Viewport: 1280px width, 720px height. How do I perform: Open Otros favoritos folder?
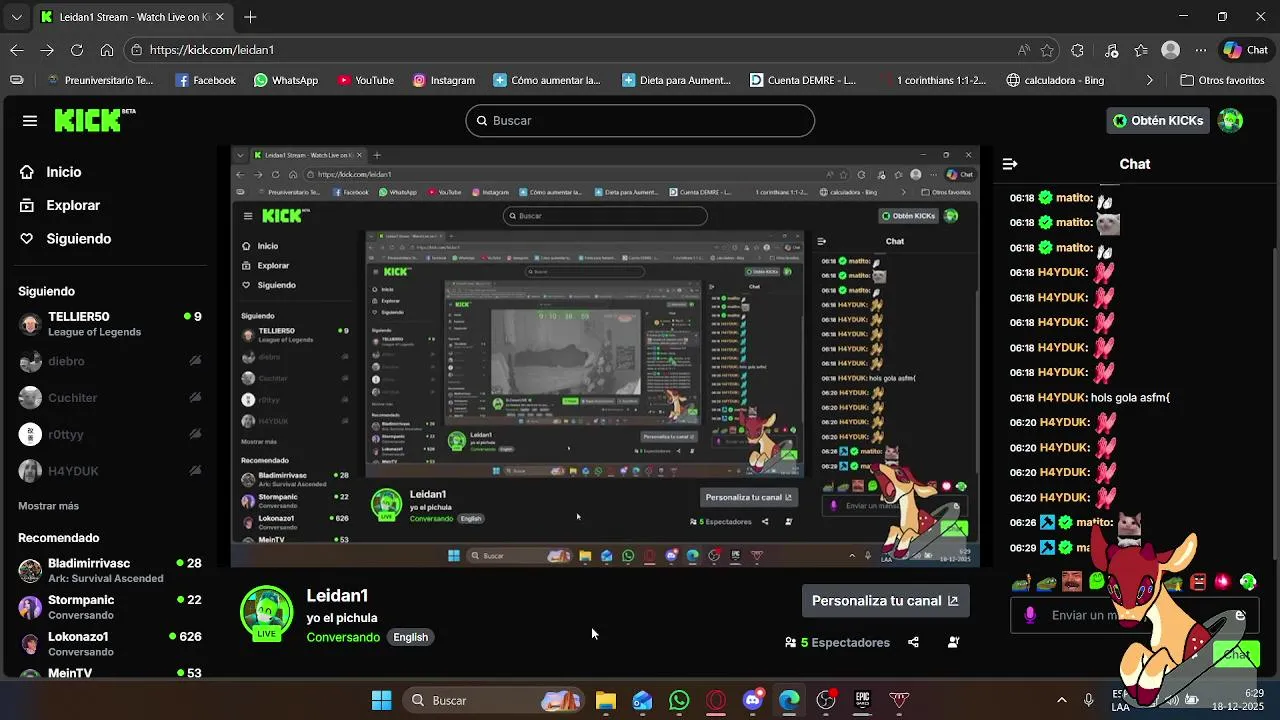[1223, 80]
